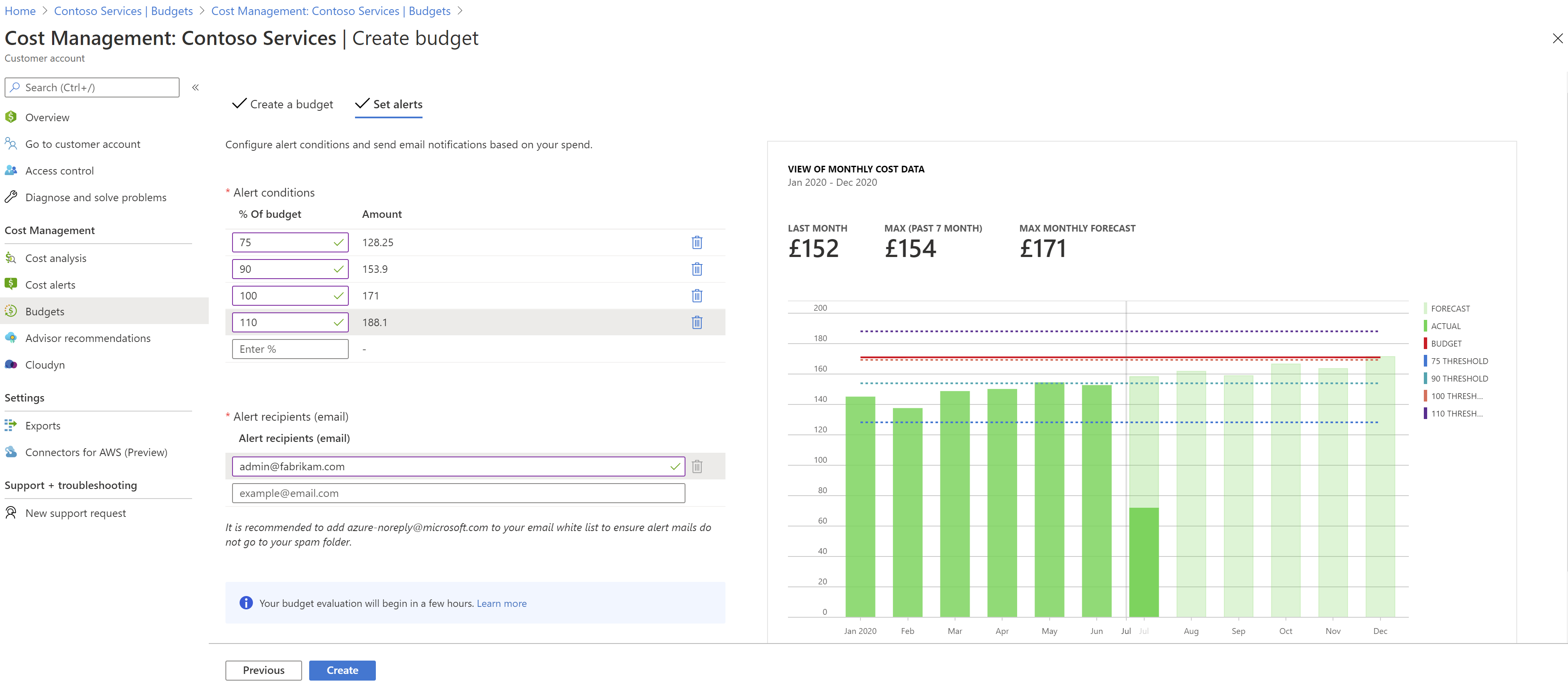Image resolution: width=1568 pixels, height=691 pixels.
Task: Click the breadcrumb chevron after Home
Action: (45, 11)
